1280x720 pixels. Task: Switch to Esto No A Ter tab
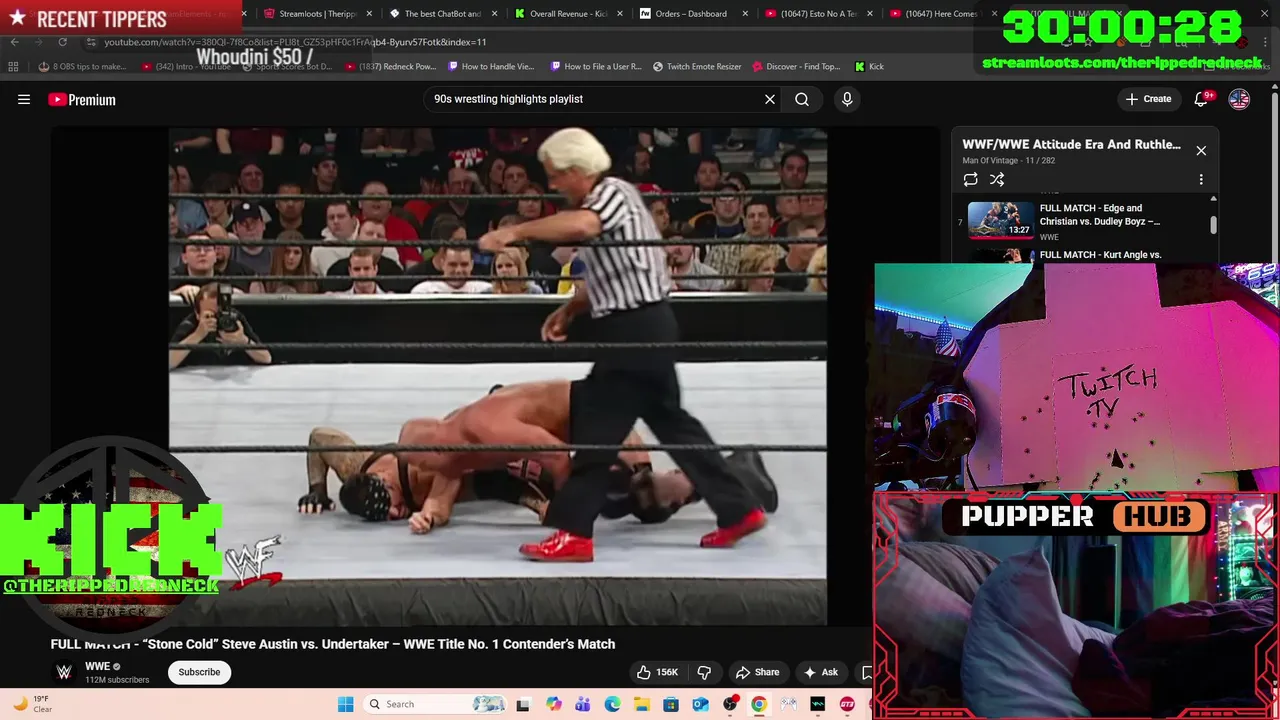pyautogui.click(x=818, y=14)
